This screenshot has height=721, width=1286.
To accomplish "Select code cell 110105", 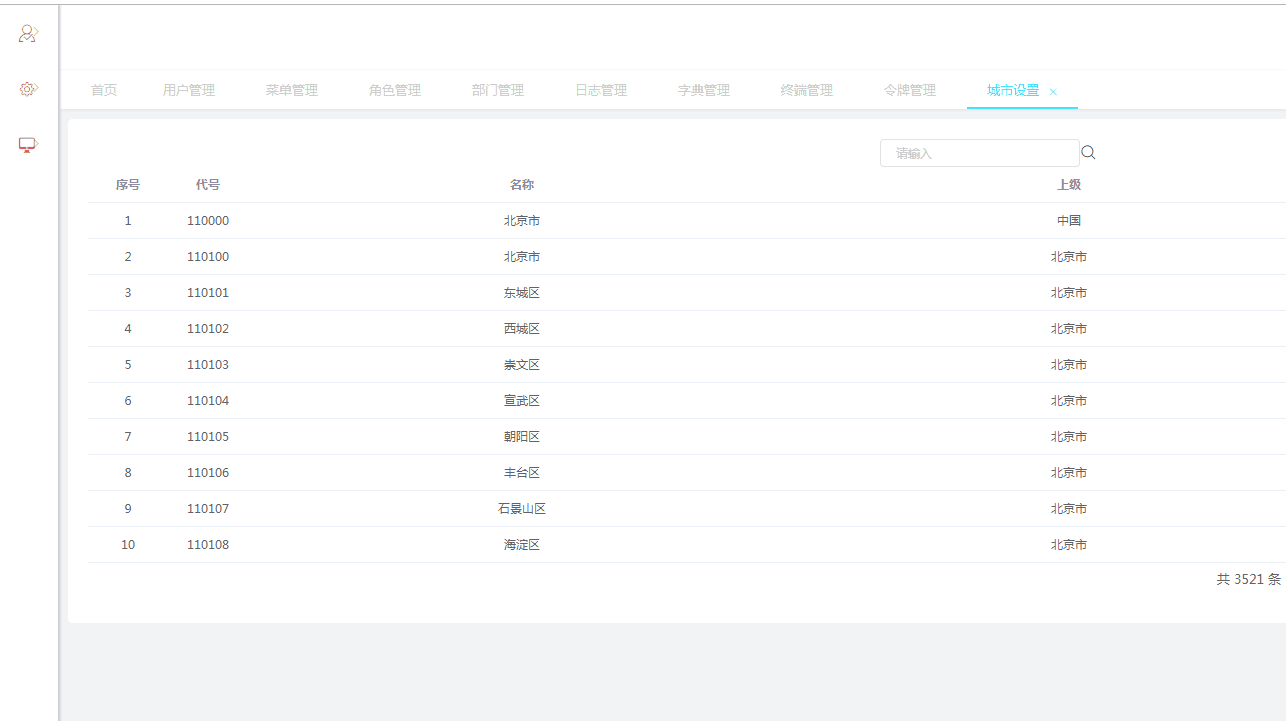I will [x=208, y=437].
